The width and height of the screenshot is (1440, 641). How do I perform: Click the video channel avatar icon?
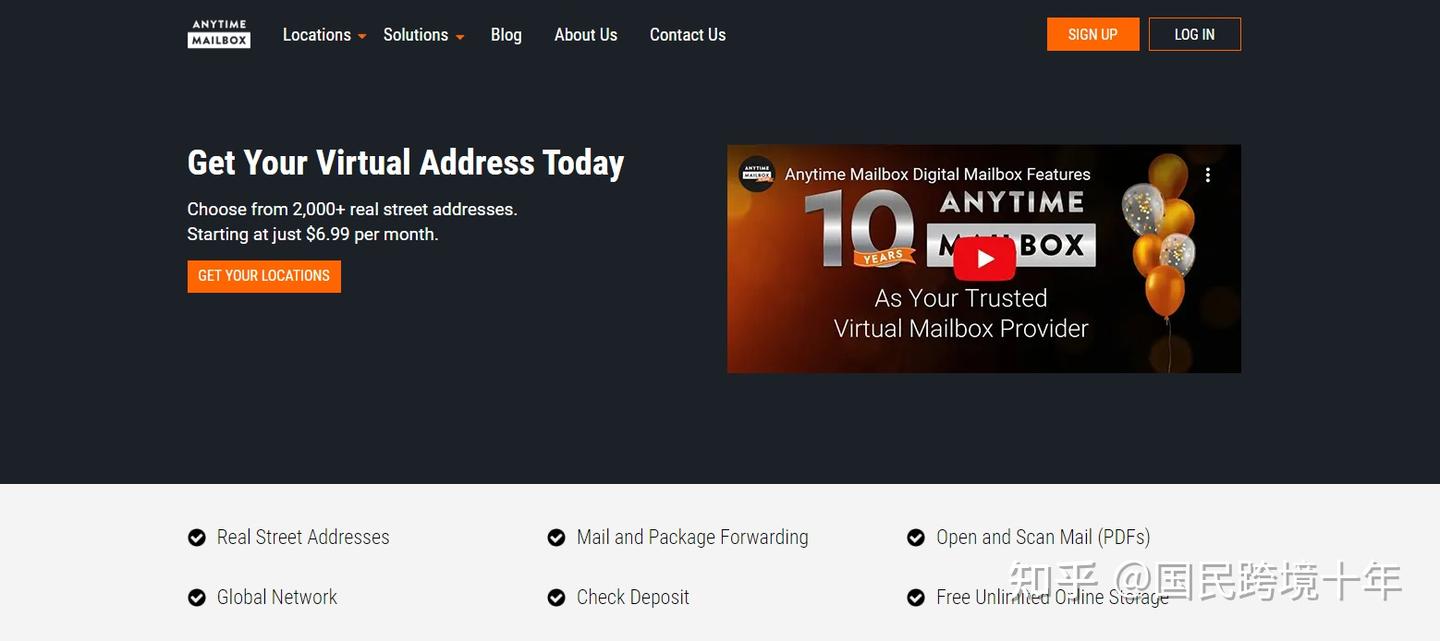757,174
